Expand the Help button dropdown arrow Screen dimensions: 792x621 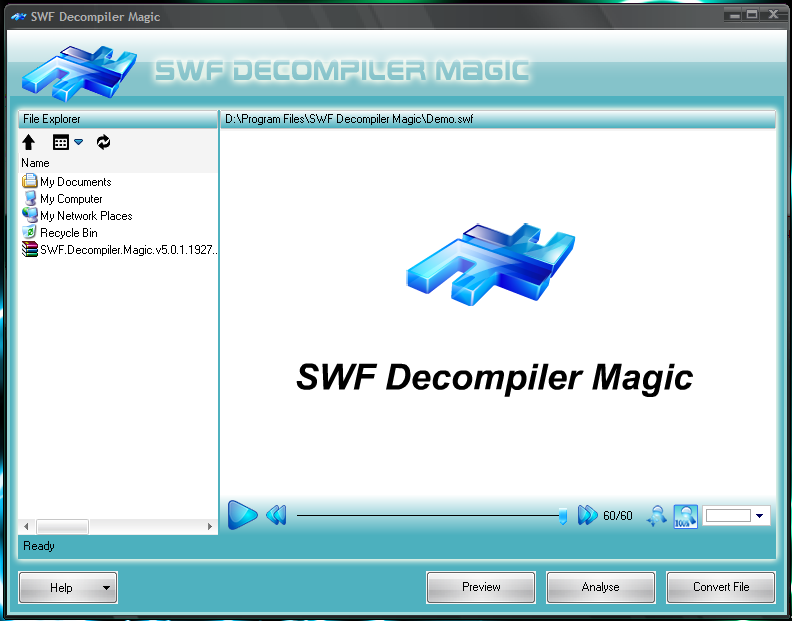(x=106, y=588)
